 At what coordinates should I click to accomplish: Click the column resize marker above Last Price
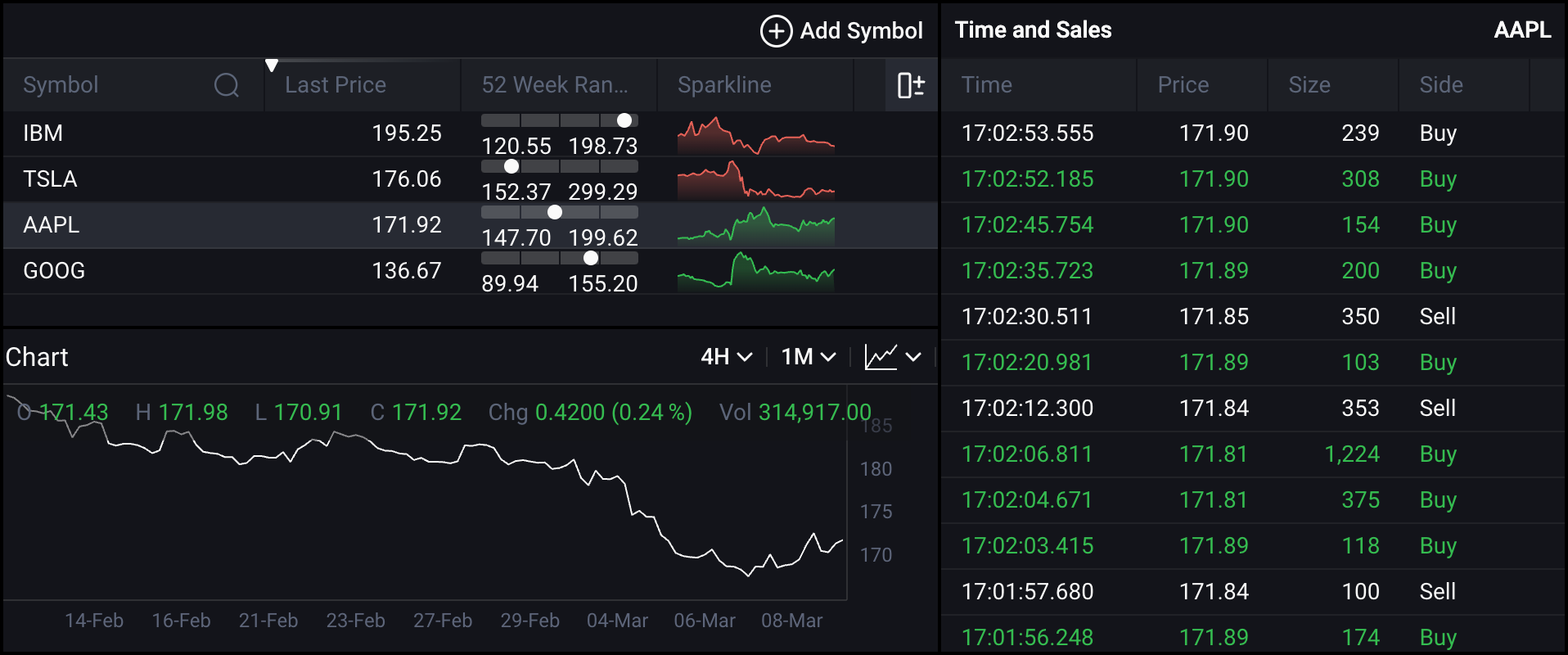click(272, 65)
